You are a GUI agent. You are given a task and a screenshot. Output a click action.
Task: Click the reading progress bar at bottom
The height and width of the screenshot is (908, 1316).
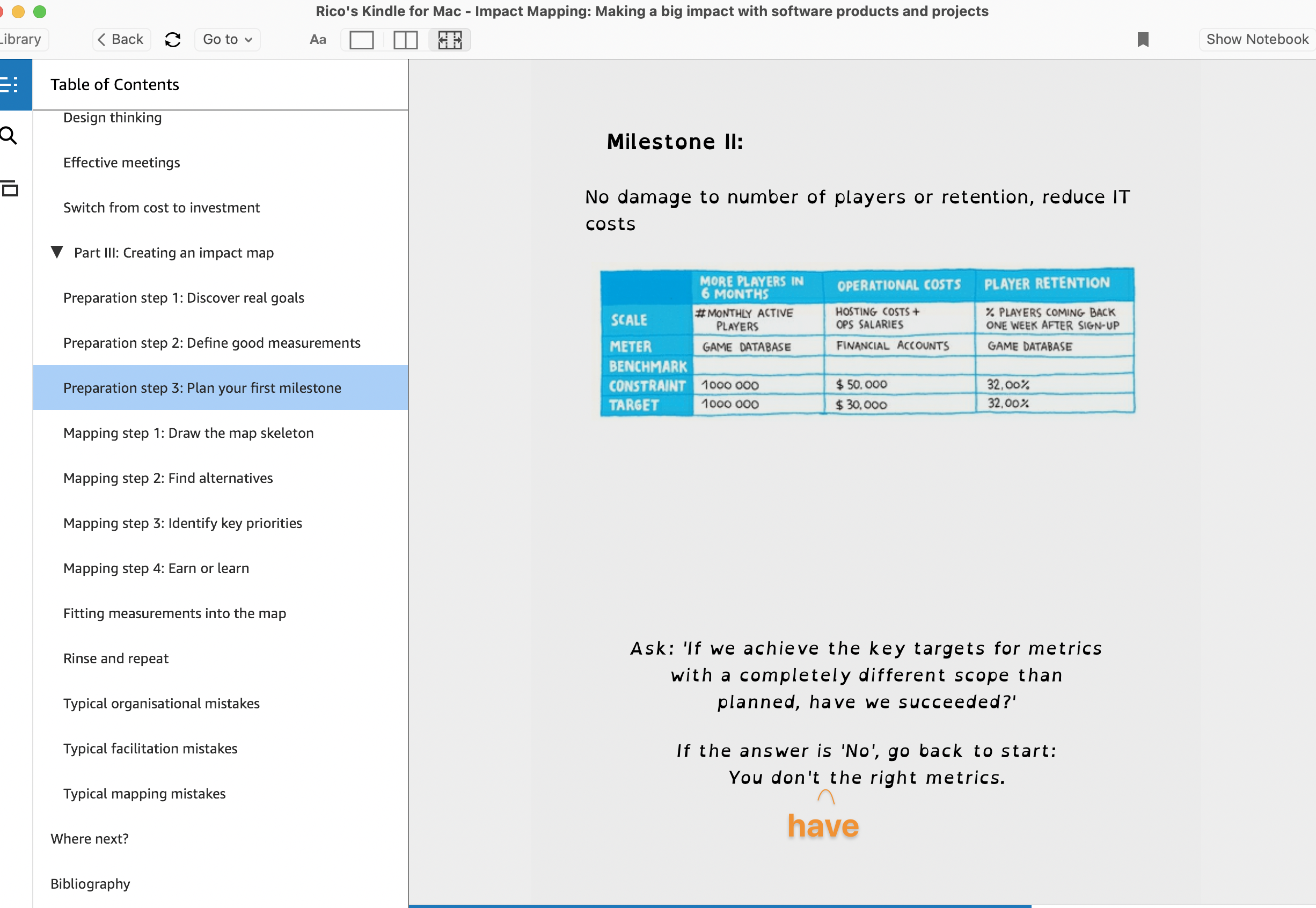pyautogui.click(x=719, y=905)
